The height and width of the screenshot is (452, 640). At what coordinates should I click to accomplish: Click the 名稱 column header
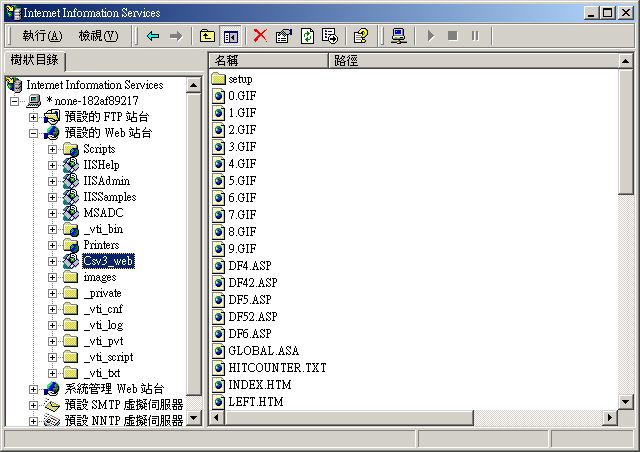click(x=269, y=61)
